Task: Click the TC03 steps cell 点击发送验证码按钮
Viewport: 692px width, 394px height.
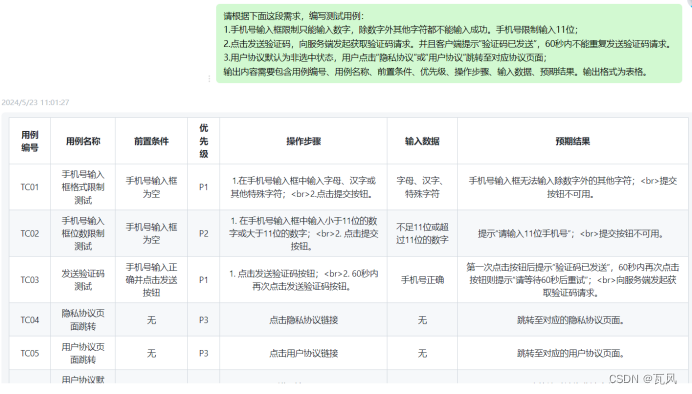Action: pyautogui.click(x=304, y=280)
